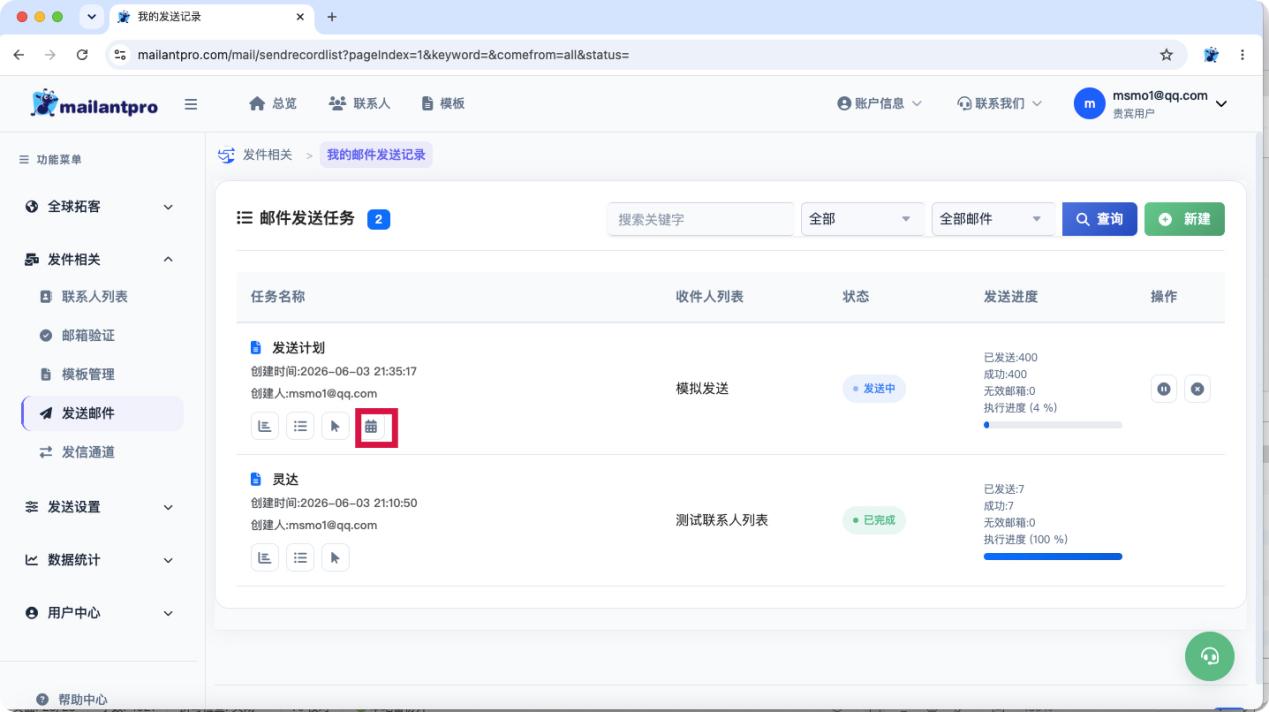1269x712 pixels.
Task: Reload the page
Action: click(82, 55)
